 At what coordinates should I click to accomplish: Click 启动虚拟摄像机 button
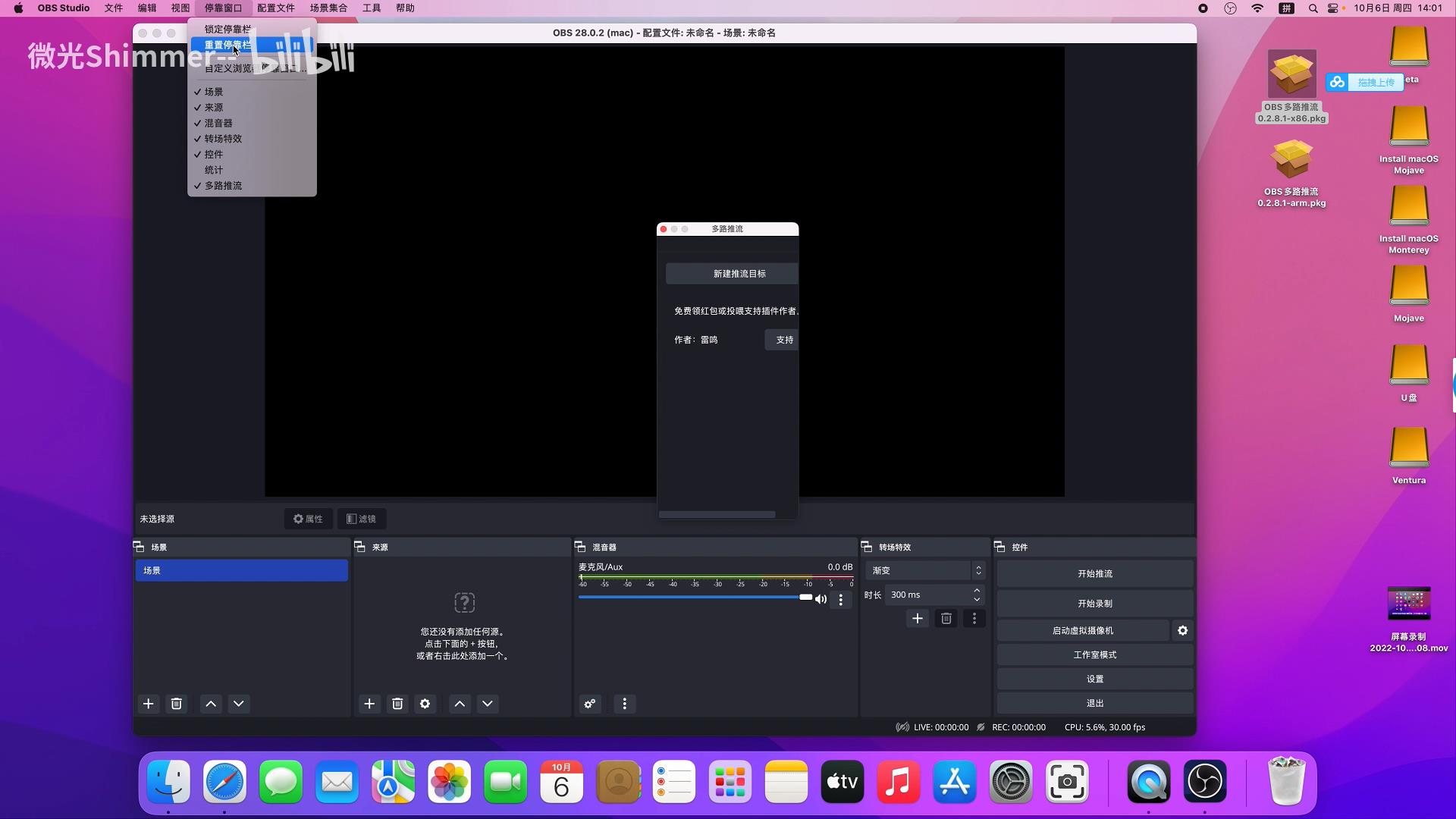coord(1083,631)
